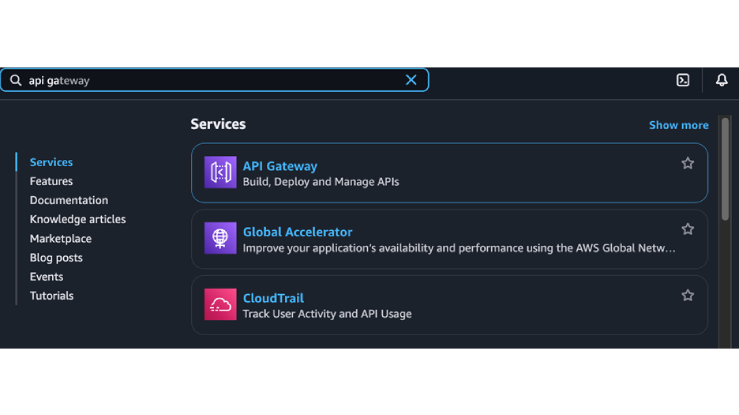Click inside the search input field
This screenshot has height=415, width=739.
coord(220,80)
